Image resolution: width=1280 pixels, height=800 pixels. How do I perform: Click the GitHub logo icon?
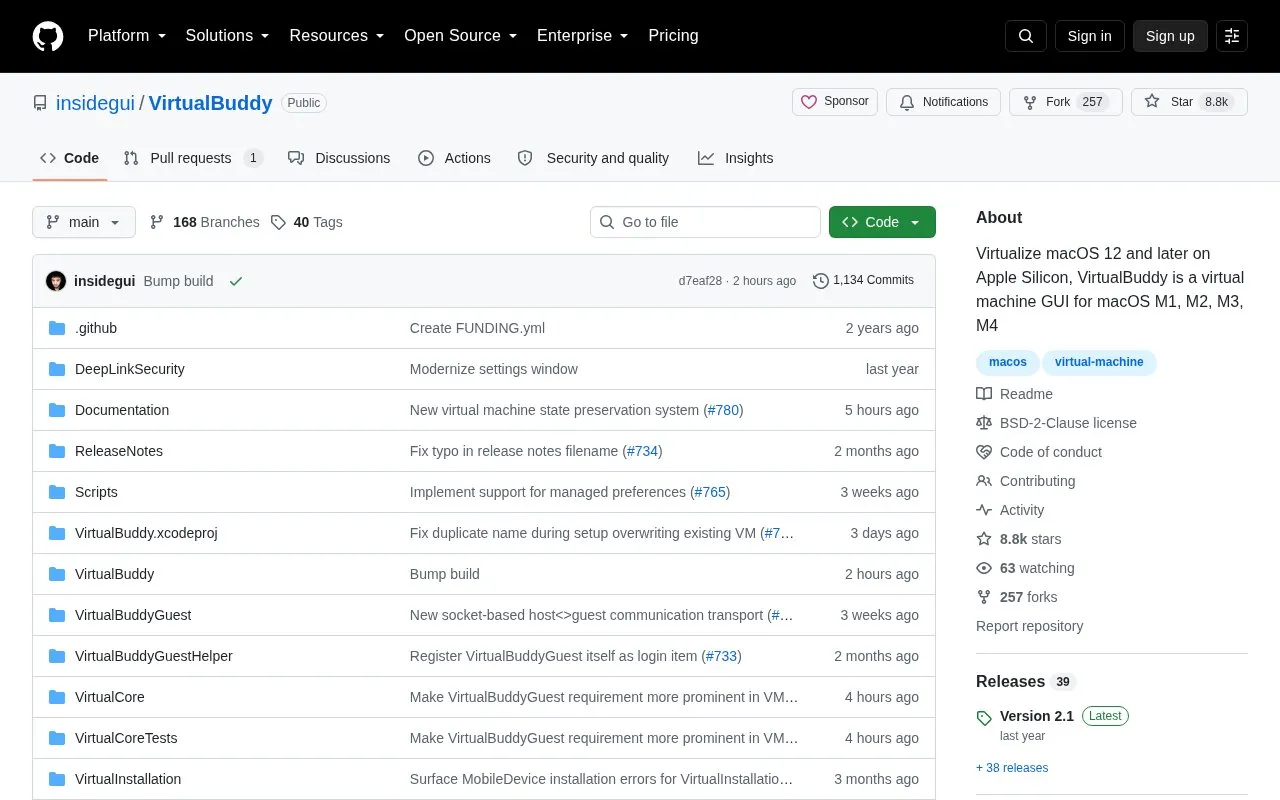48,36
